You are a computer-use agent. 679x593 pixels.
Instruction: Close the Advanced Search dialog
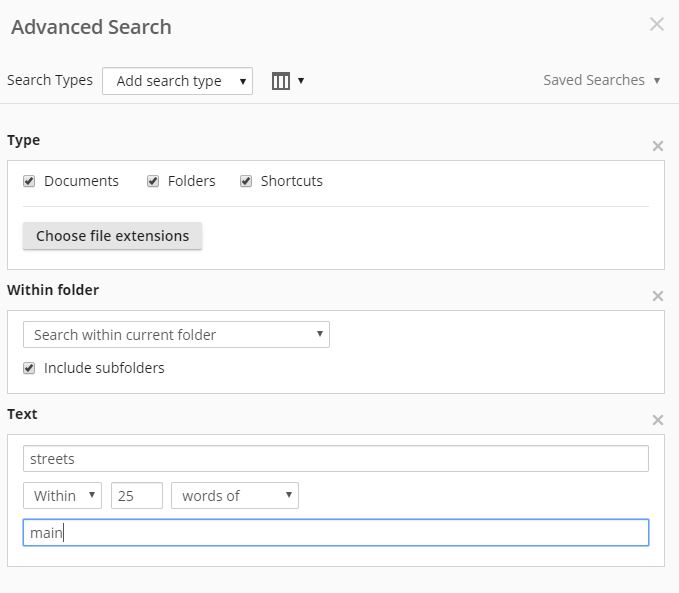656,25
